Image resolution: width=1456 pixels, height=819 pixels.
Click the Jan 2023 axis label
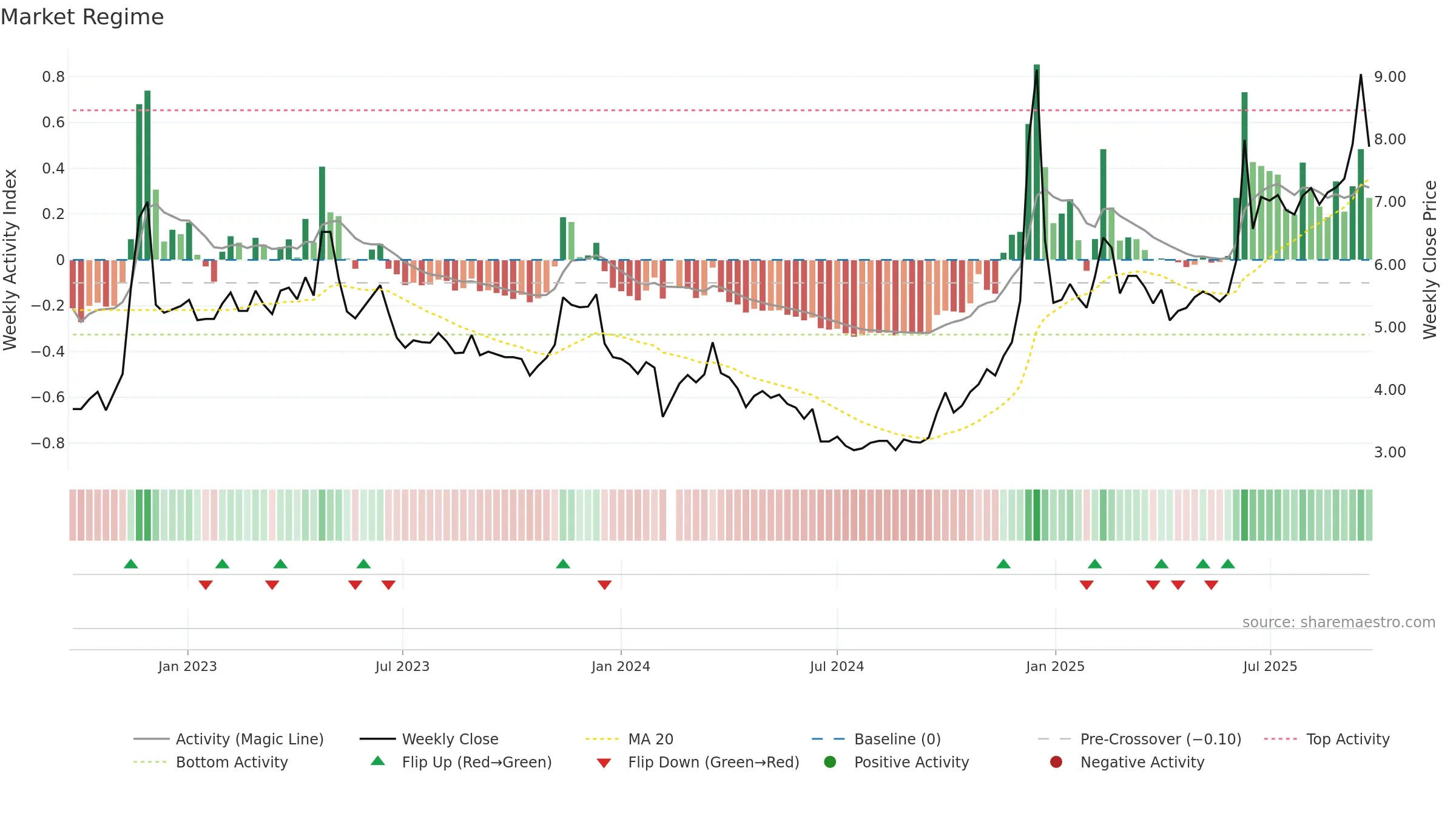[x=187, y=666]
